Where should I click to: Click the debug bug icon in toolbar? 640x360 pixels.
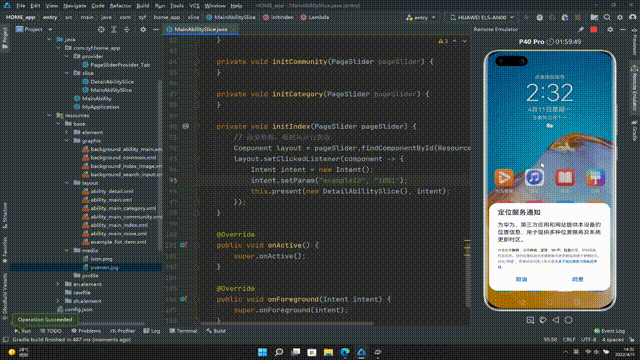coord(540,18)
